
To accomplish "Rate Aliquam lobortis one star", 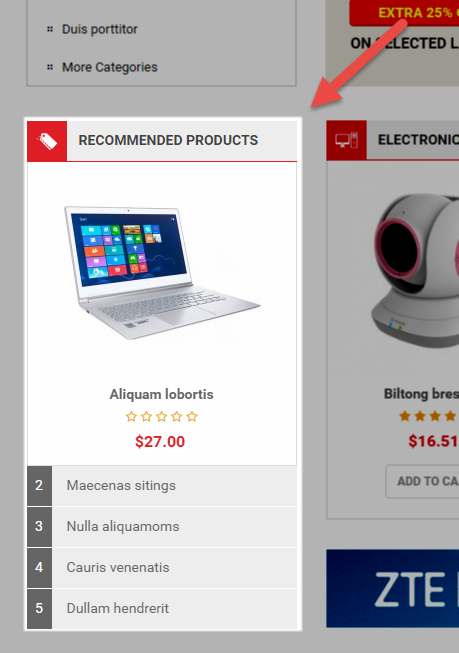I will point(131,416).
